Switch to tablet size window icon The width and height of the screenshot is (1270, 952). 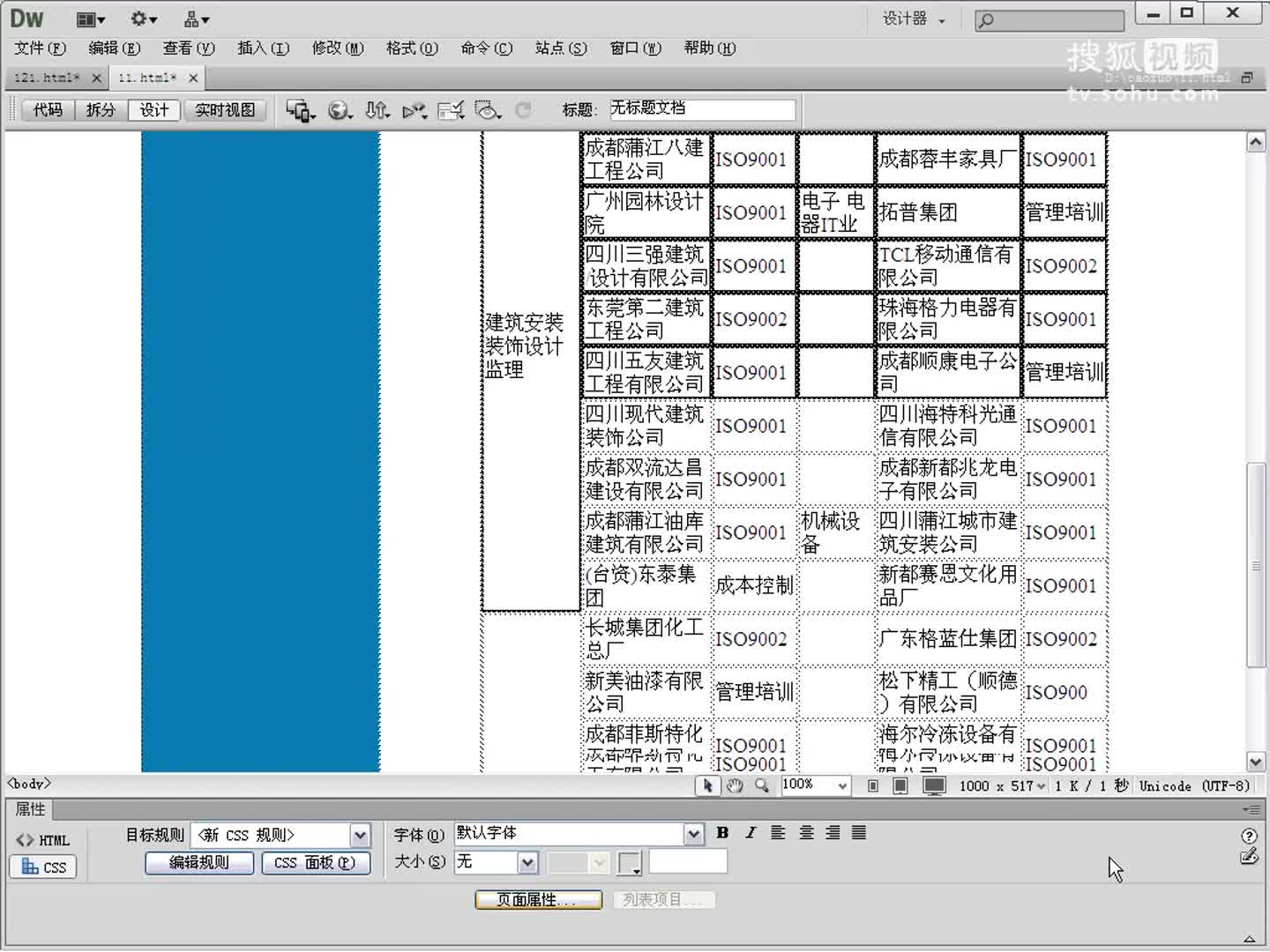tap(900, 785)
